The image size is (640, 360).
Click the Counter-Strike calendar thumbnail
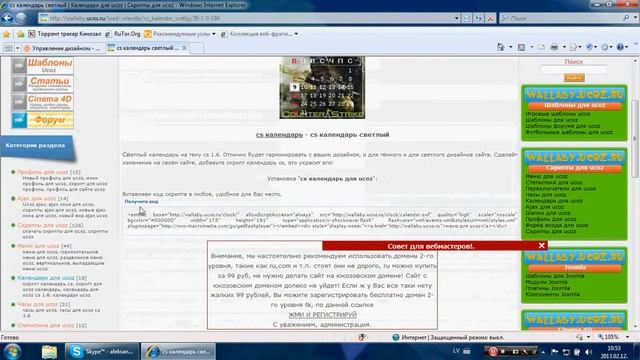click(x=322, y=88)
